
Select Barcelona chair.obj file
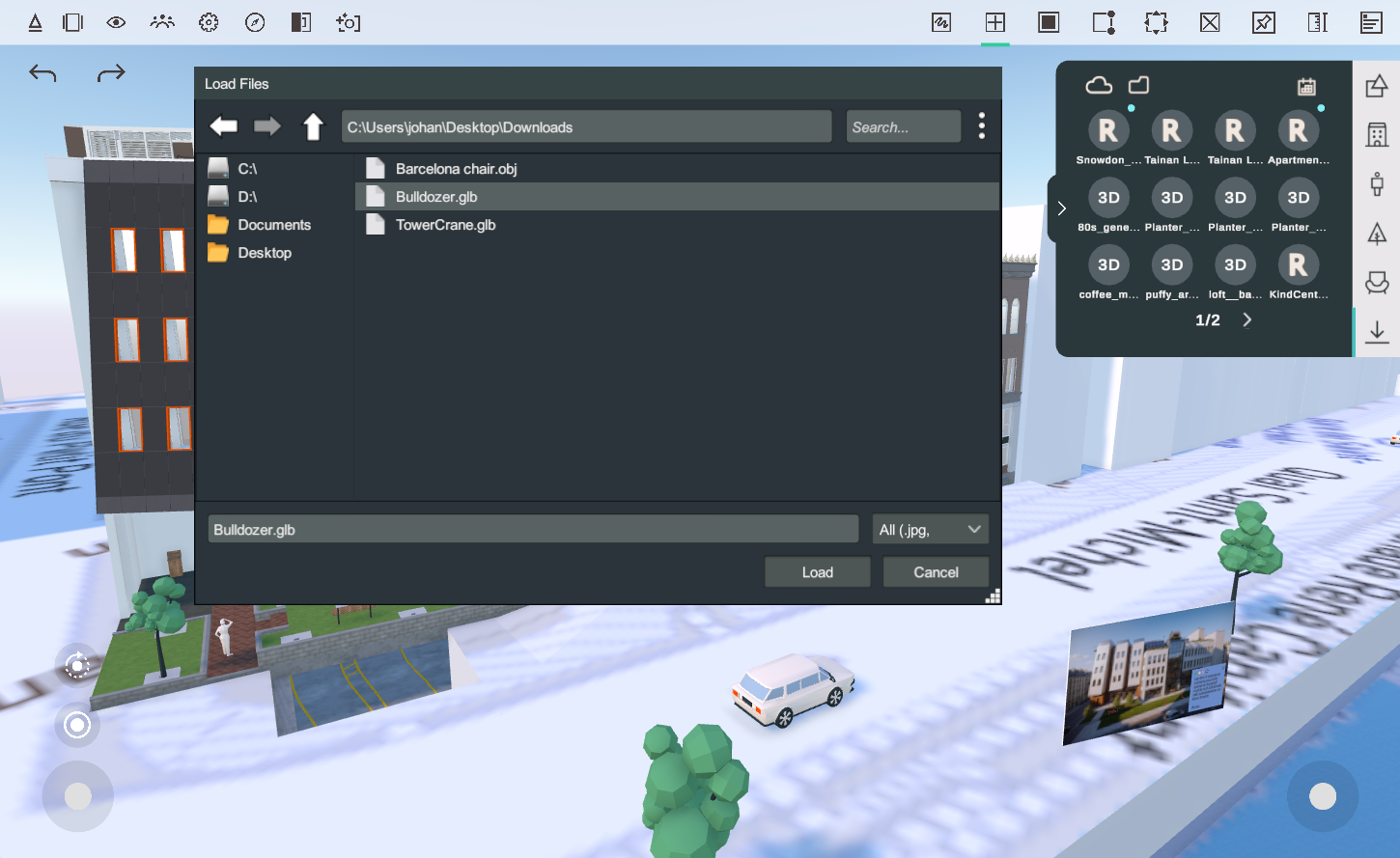click(678, 169)
